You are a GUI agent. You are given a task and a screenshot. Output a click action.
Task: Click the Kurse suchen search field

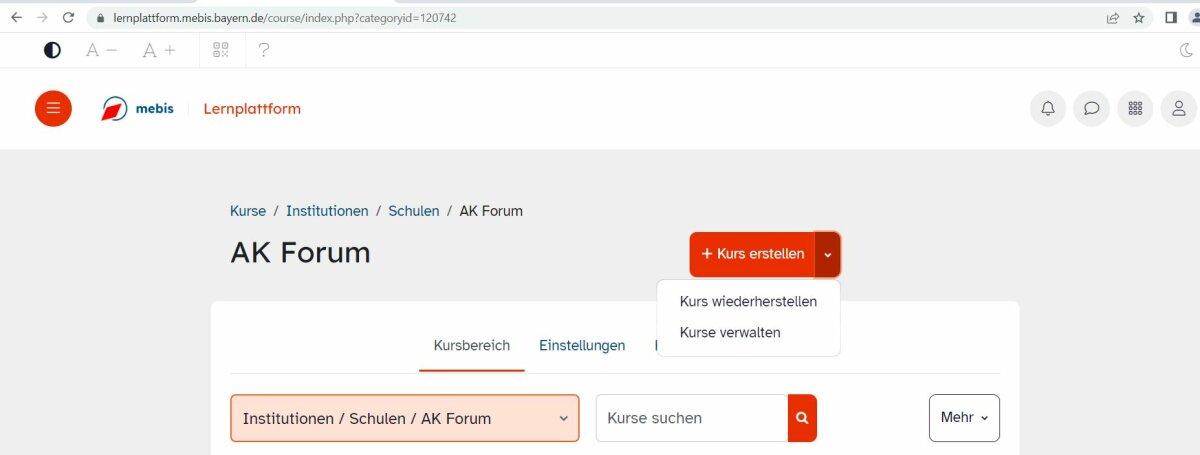click(692, 418)
